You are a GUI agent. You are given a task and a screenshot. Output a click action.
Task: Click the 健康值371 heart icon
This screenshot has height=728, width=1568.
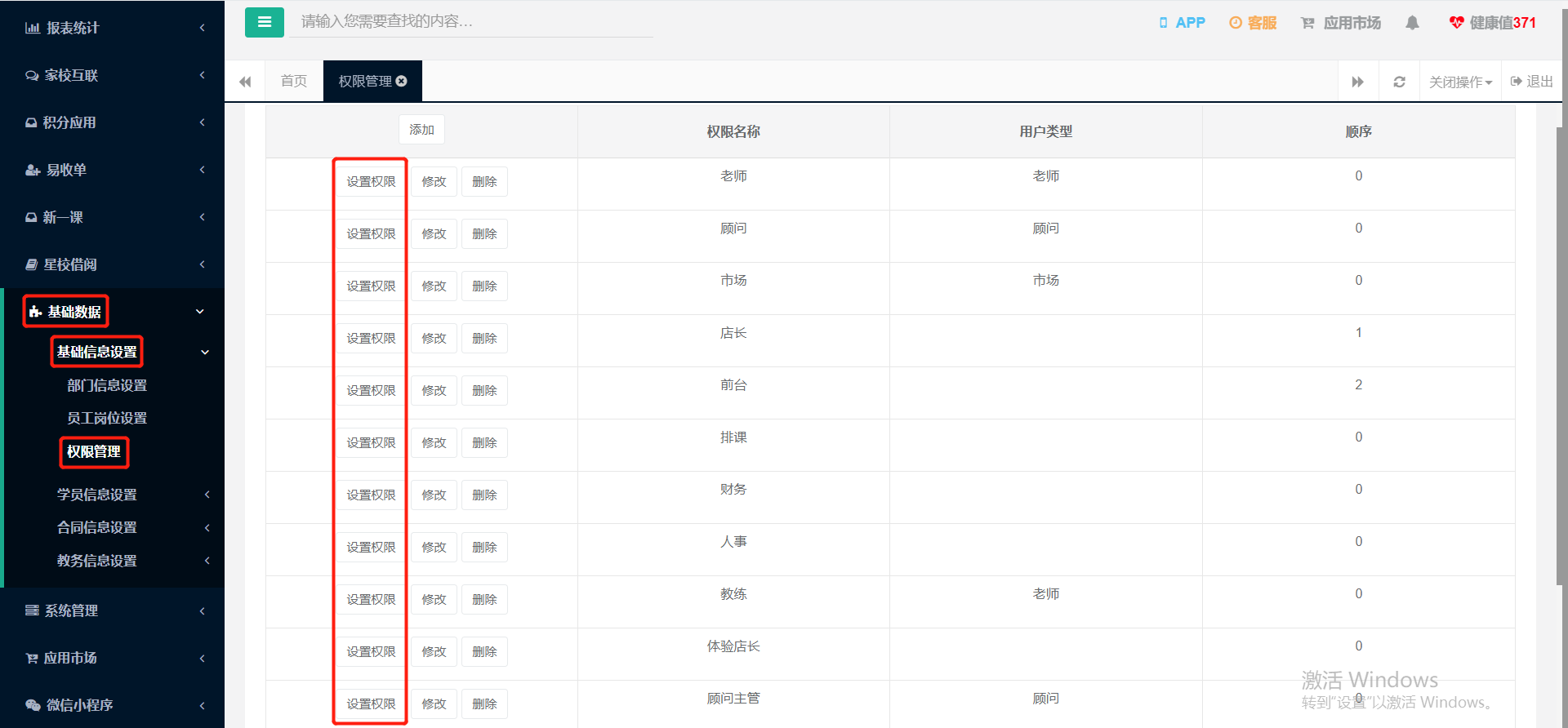1456,23
